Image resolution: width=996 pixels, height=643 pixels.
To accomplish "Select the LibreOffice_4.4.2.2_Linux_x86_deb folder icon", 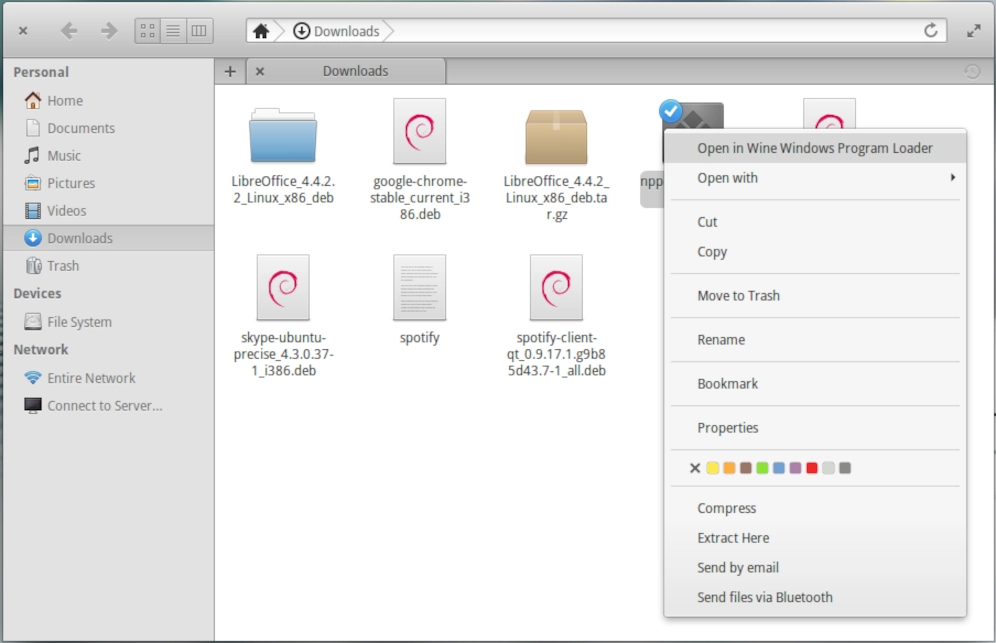I will 283,135.
